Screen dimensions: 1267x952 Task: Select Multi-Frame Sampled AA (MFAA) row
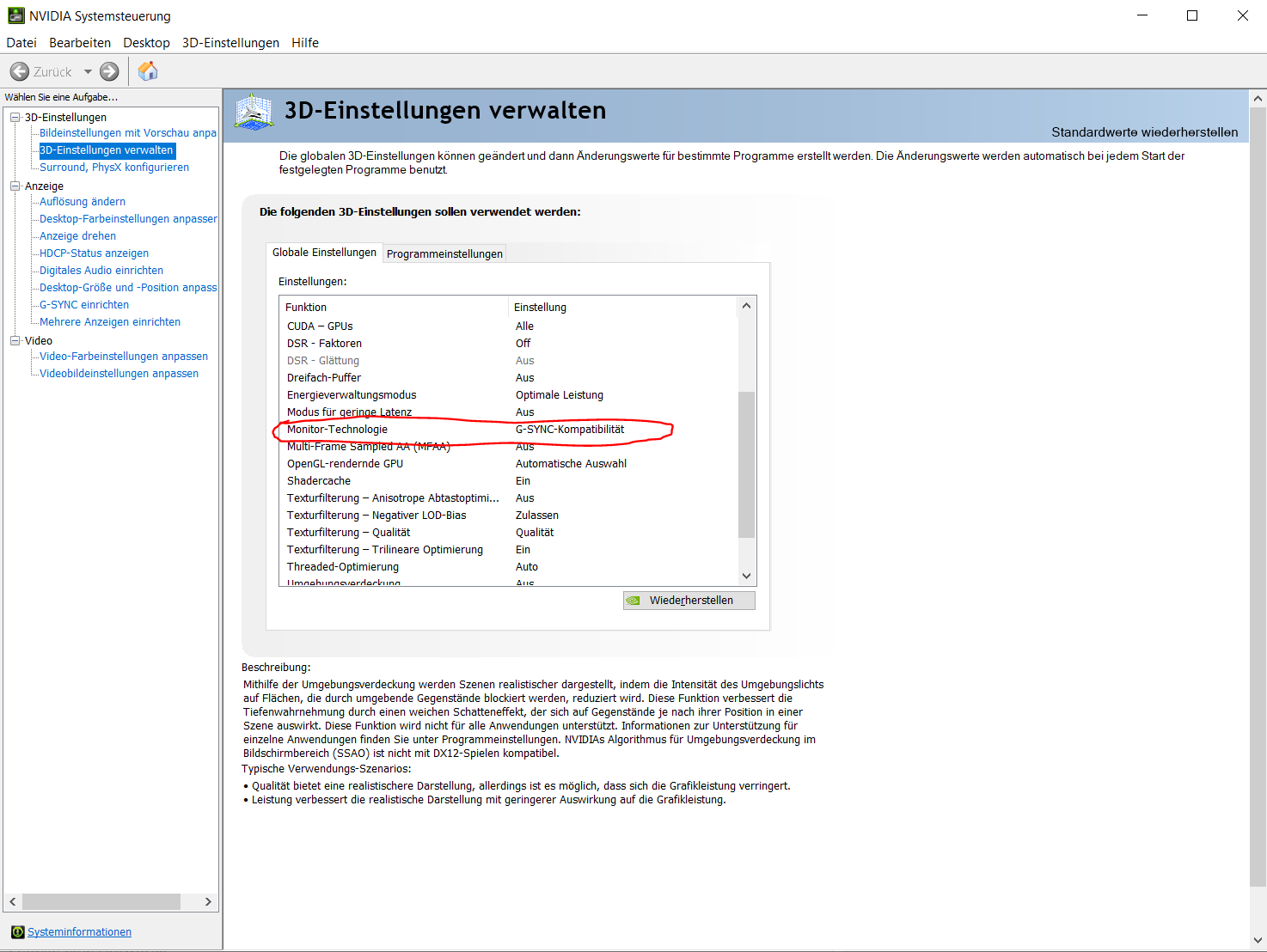(x=509, y=447)
